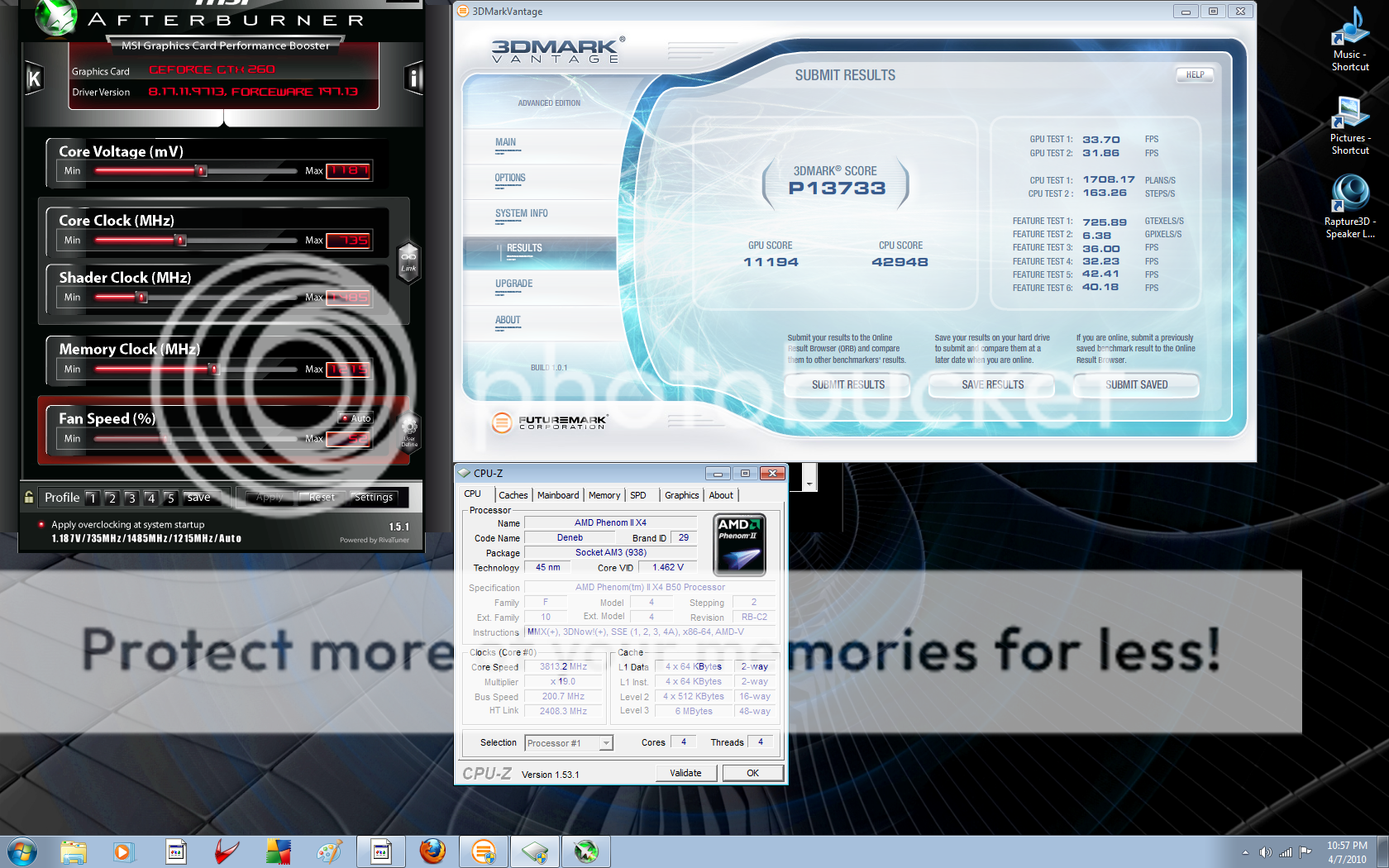Switch to Graphics tab in CPU-Z

682,495
